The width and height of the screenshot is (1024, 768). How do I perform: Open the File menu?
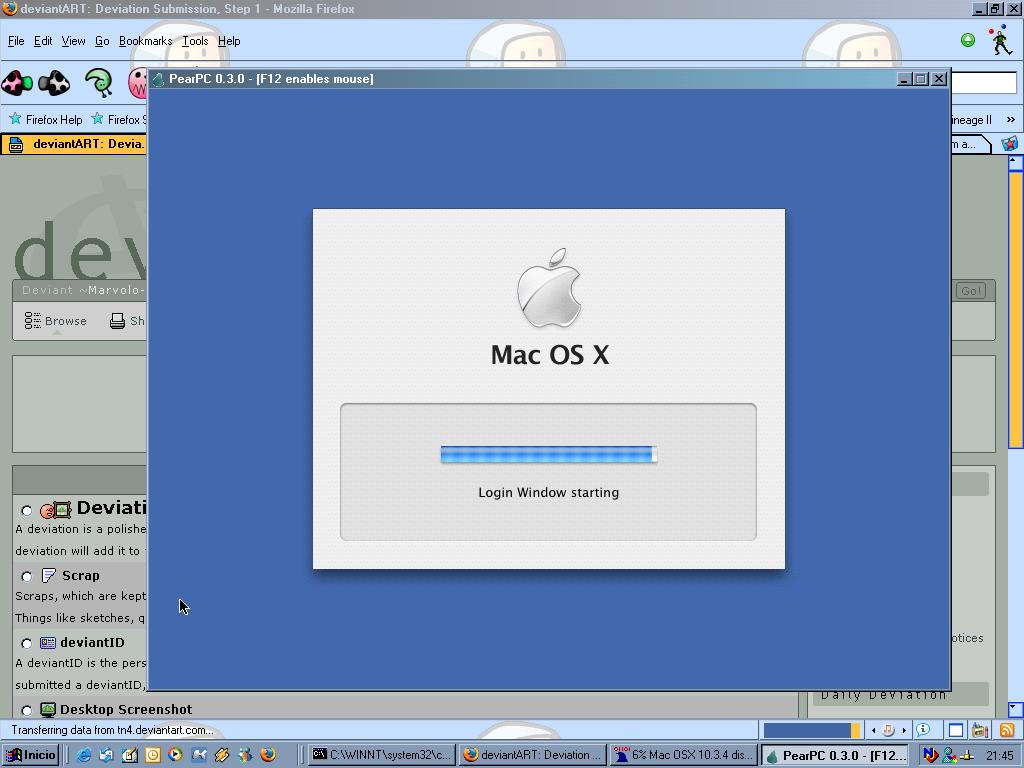click(x=16, y=41)
